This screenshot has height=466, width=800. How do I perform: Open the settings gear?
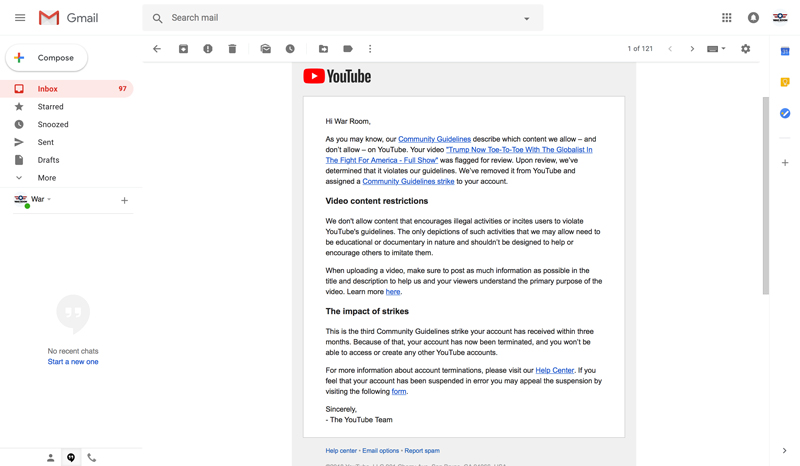click(x=745, y=49)
